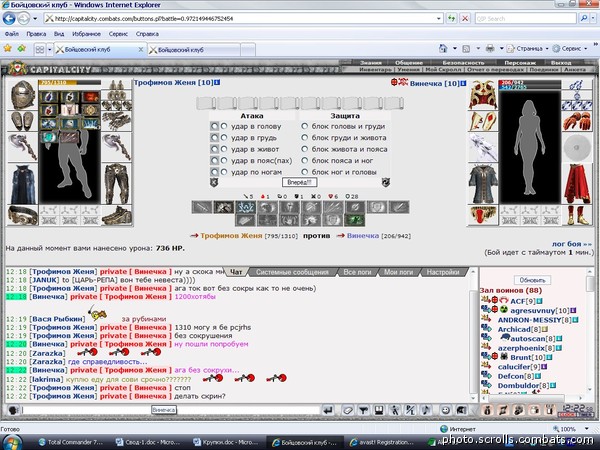Select attack option удар в живот
600x450 pixels.
click(x=224, y=149)
